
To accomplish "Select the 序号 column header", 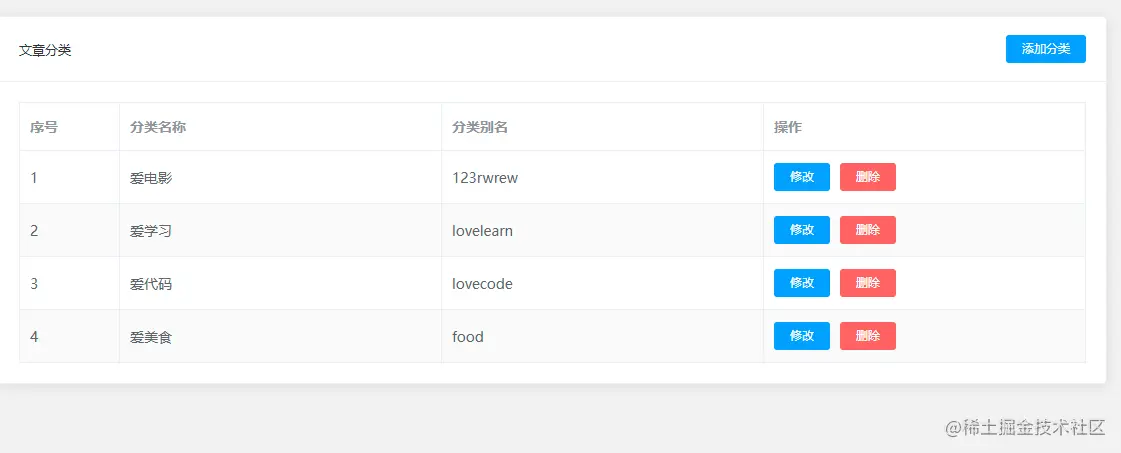I will pyautogui.click(x=44, y=127).
